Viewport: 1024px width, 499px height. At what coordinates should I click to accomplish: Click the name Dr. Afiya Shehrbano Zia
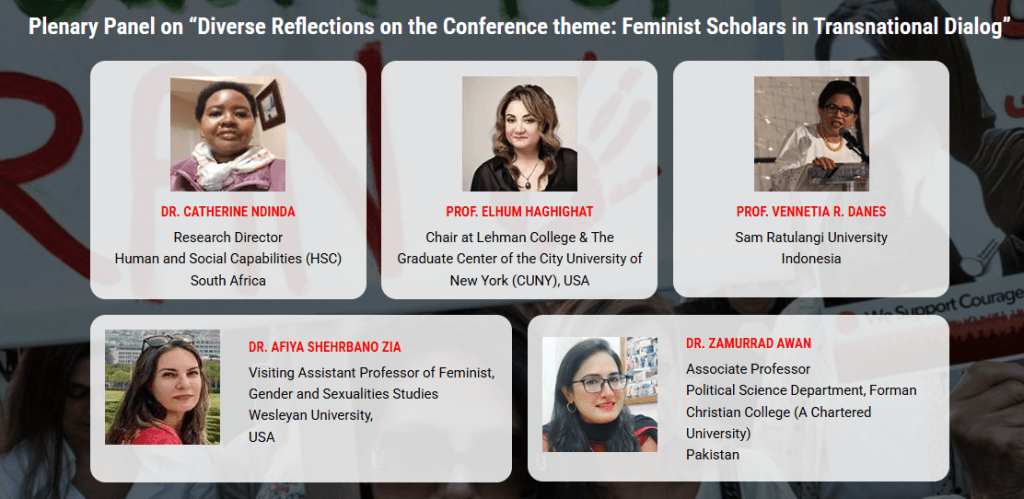(x=325, y=347)
